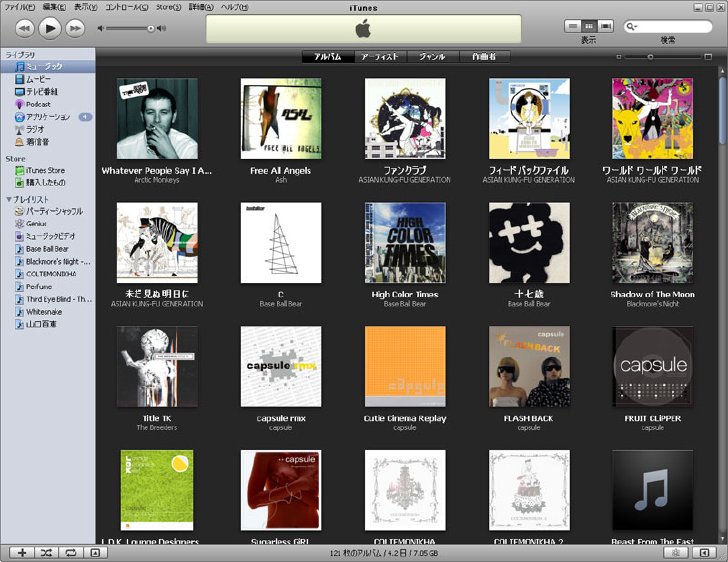
Task: Open Whatever People Say I Am album cover
Action: 157,118
